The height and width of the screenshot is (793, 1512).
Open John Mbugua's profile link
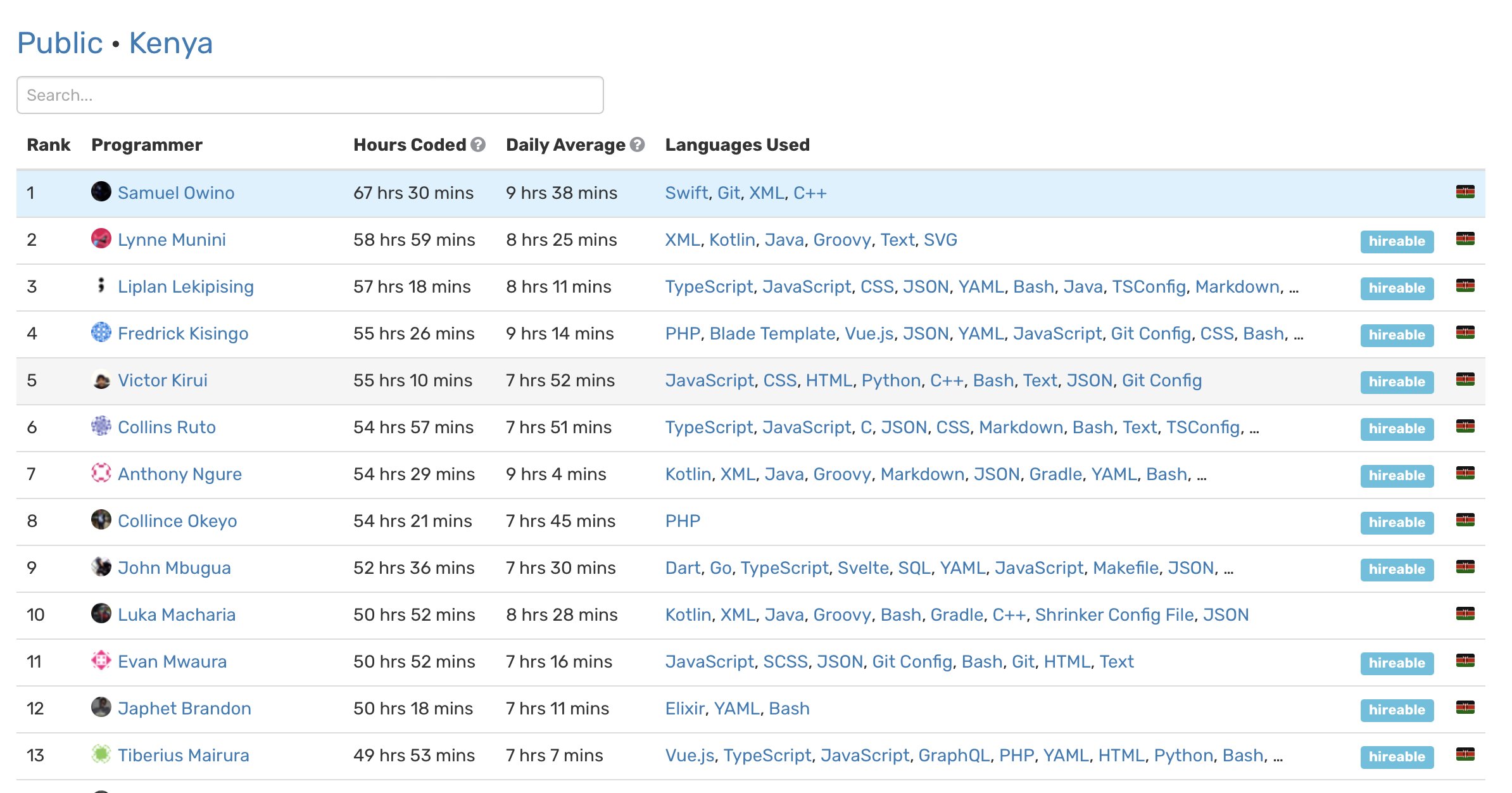173,568
